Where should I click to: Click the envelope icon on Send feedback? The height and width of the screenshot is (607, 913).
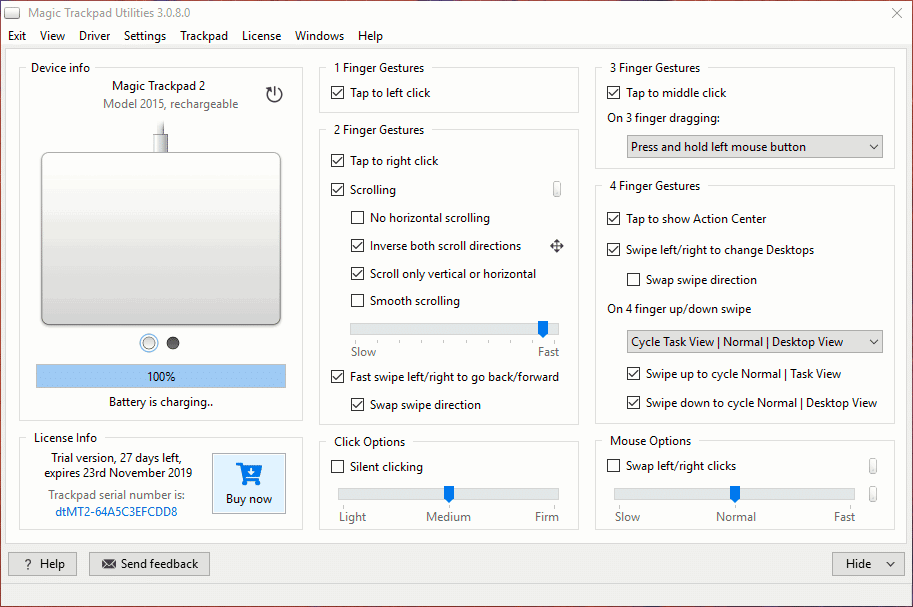point(109,564)
